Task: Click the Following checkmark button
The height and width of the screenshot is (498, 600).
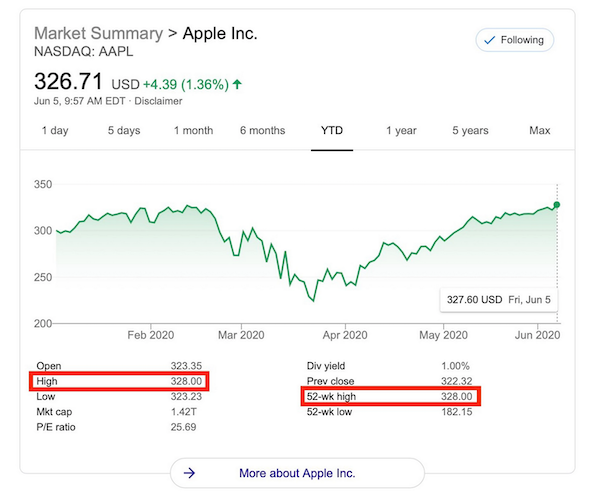Action: (515, 40)
